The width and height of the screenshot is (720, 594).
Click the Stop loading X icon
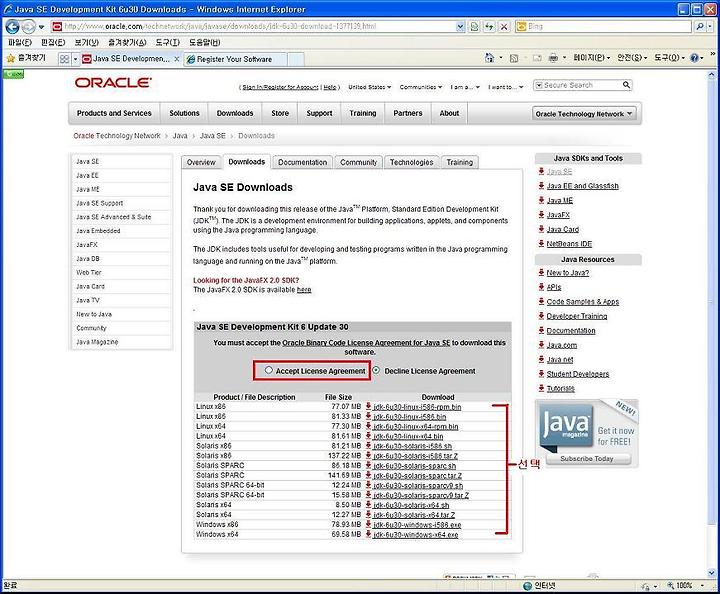coord(504,27)
